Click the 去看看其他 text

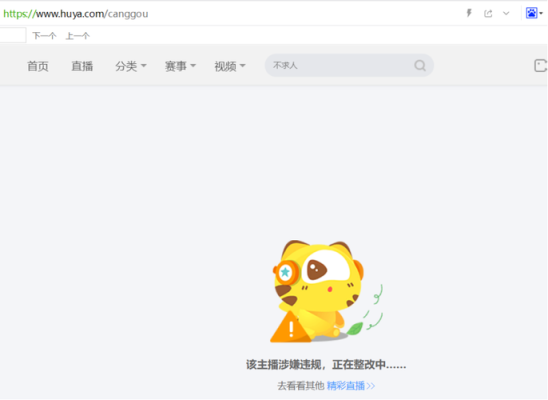pos(301,386)
